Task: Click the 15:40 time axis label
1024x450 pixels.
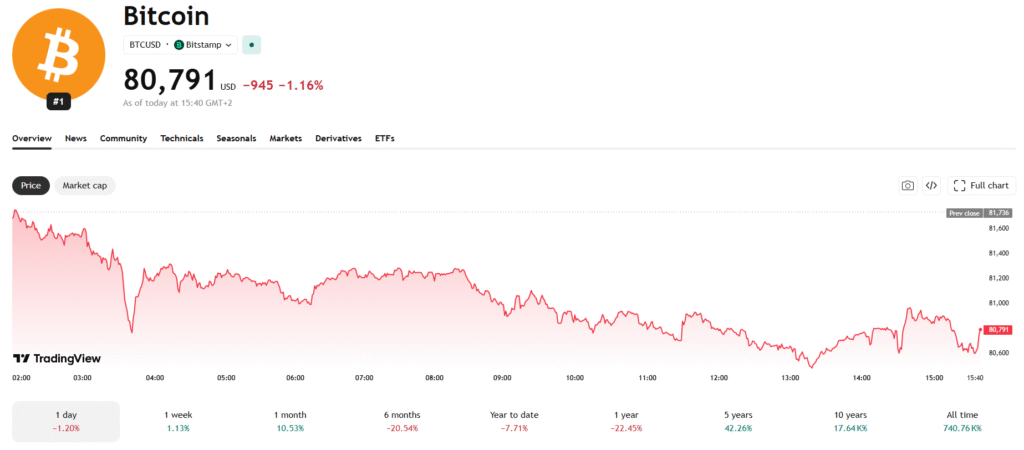Action: click(975, 378)
